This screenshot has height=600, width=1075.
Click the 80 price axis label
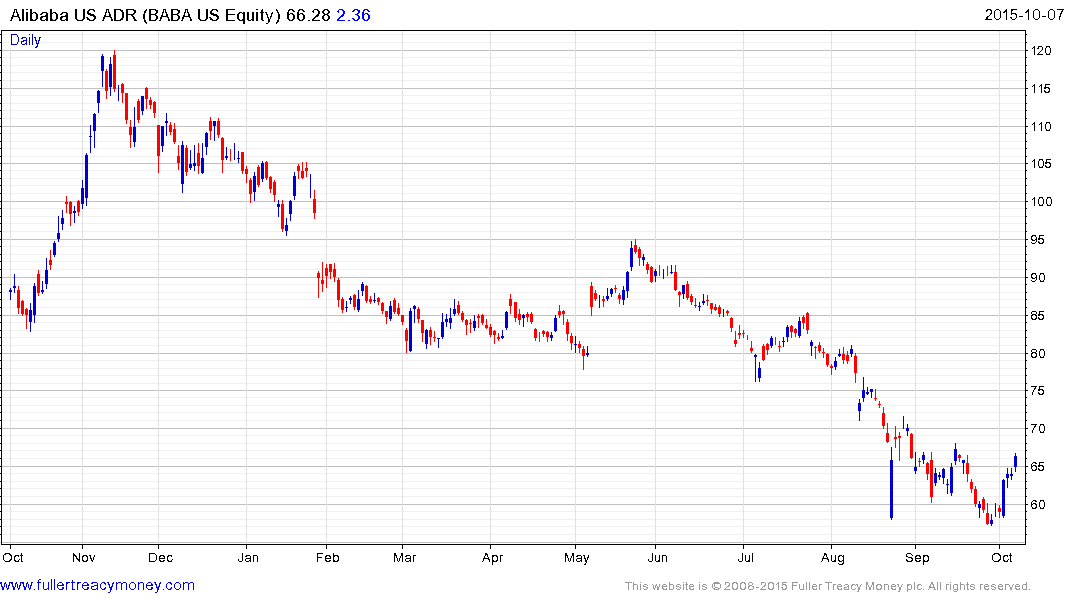click(x=1037, y=353)
